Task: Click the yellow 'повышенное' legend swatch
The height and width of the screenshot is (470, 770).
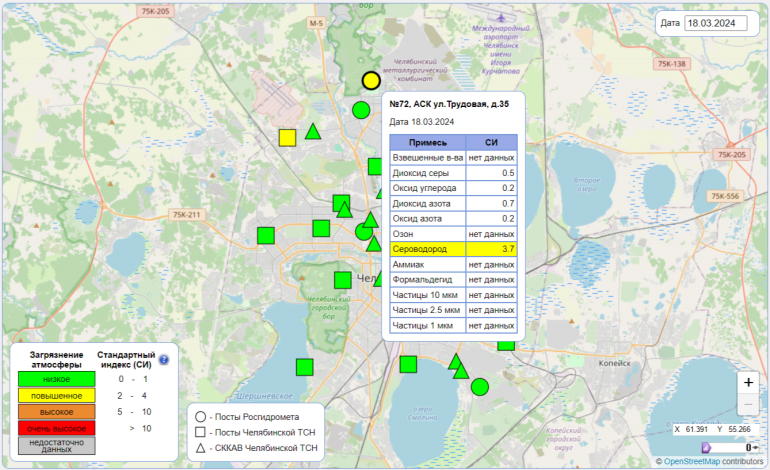Action: (x=57, y=396)
